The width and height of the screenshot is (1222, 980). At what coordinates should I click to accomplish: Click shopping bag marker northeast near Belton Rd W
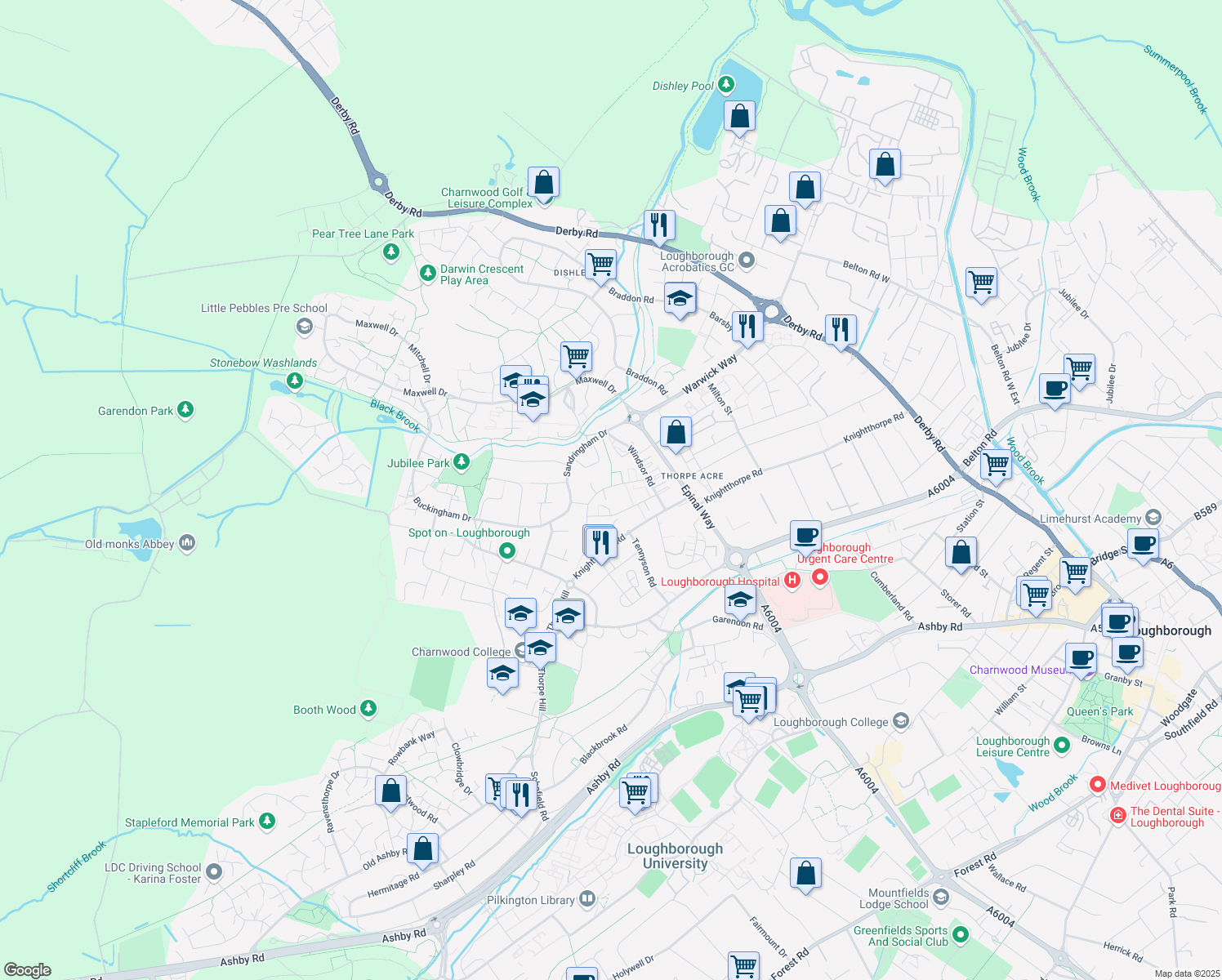click(885, 167)
